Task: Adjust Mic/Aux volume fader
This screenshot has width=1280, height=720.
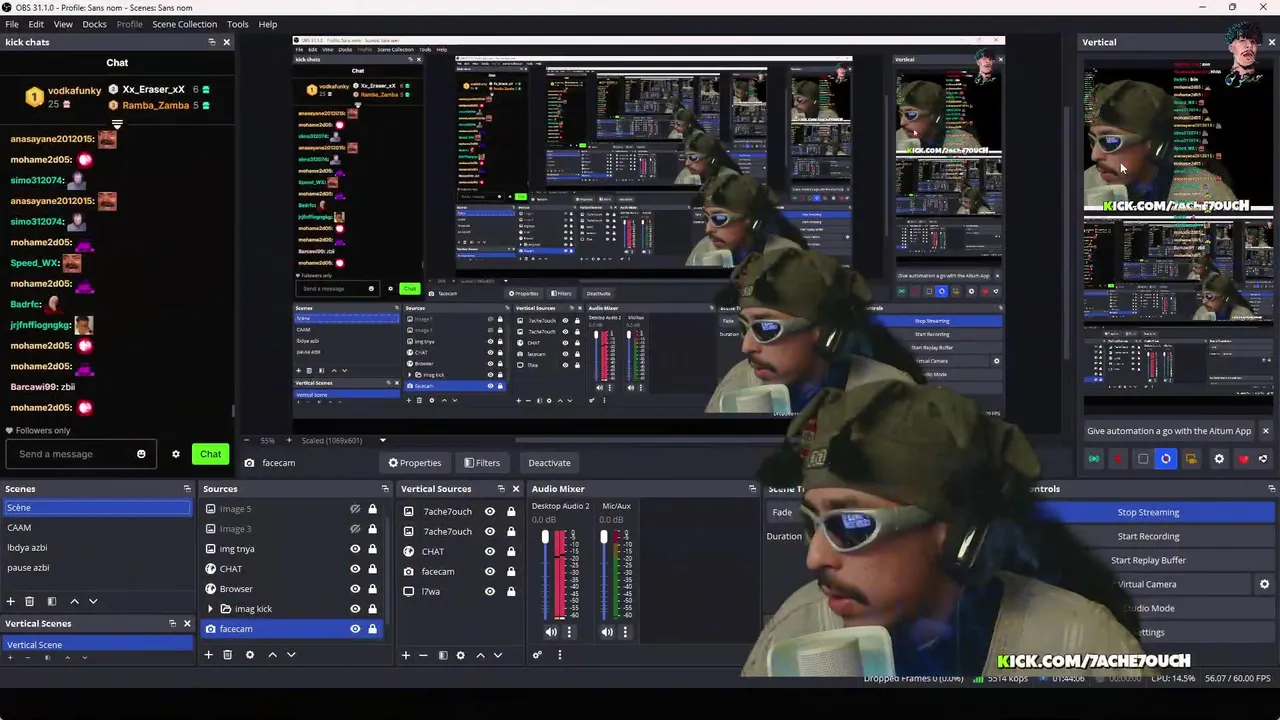Action: [x=603, y=538]
